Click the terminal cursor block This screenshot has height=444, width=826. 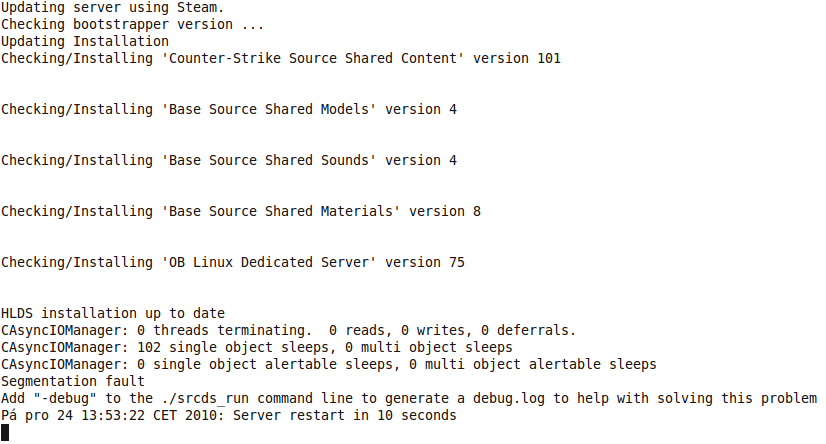pyautogui.click(x=5, y=432)
